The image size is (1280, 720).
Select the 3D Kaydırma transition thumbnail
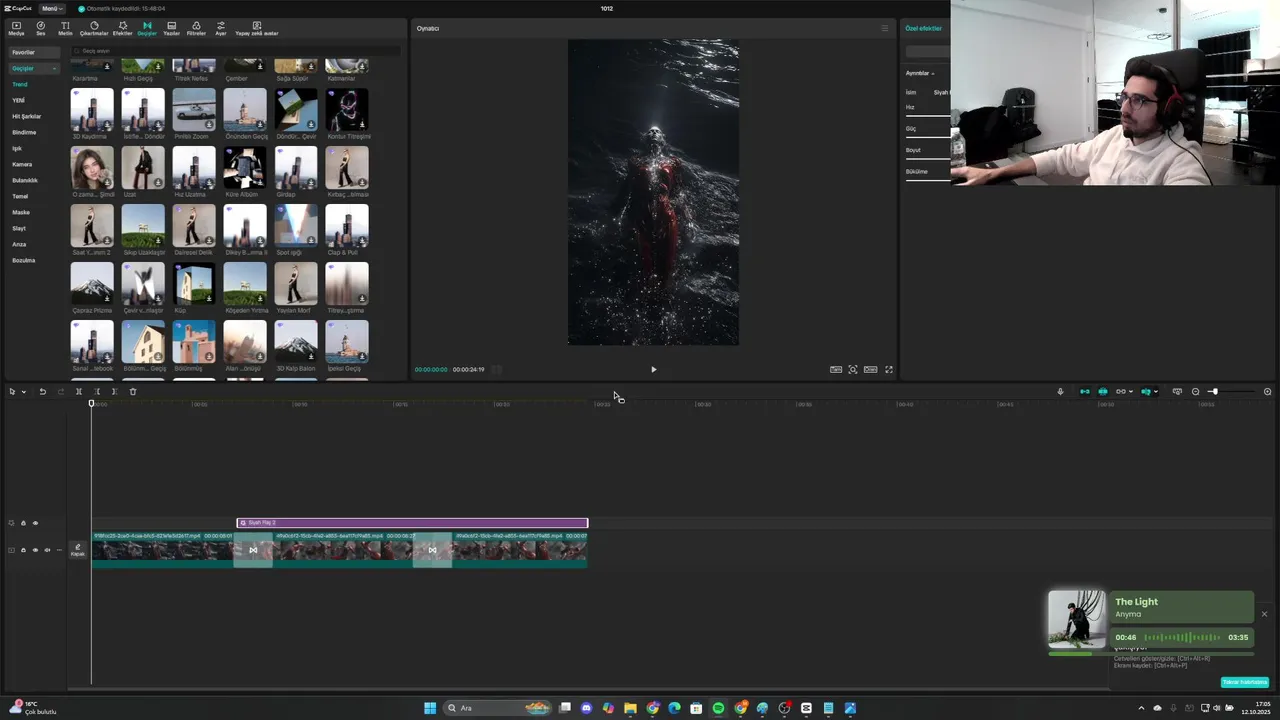click(92, 110)
